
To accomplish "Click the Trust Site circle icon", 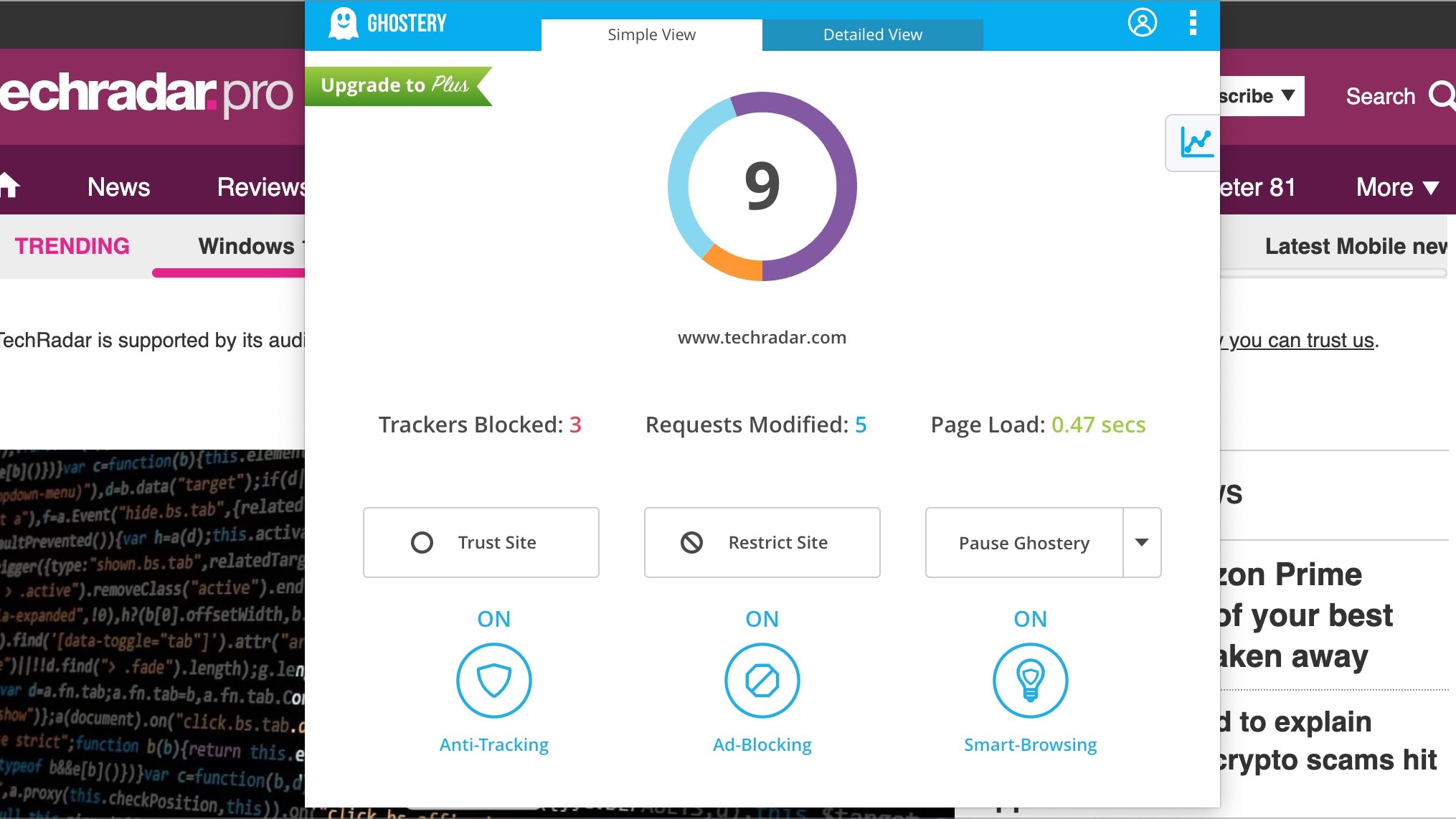I will pos(422,543).
